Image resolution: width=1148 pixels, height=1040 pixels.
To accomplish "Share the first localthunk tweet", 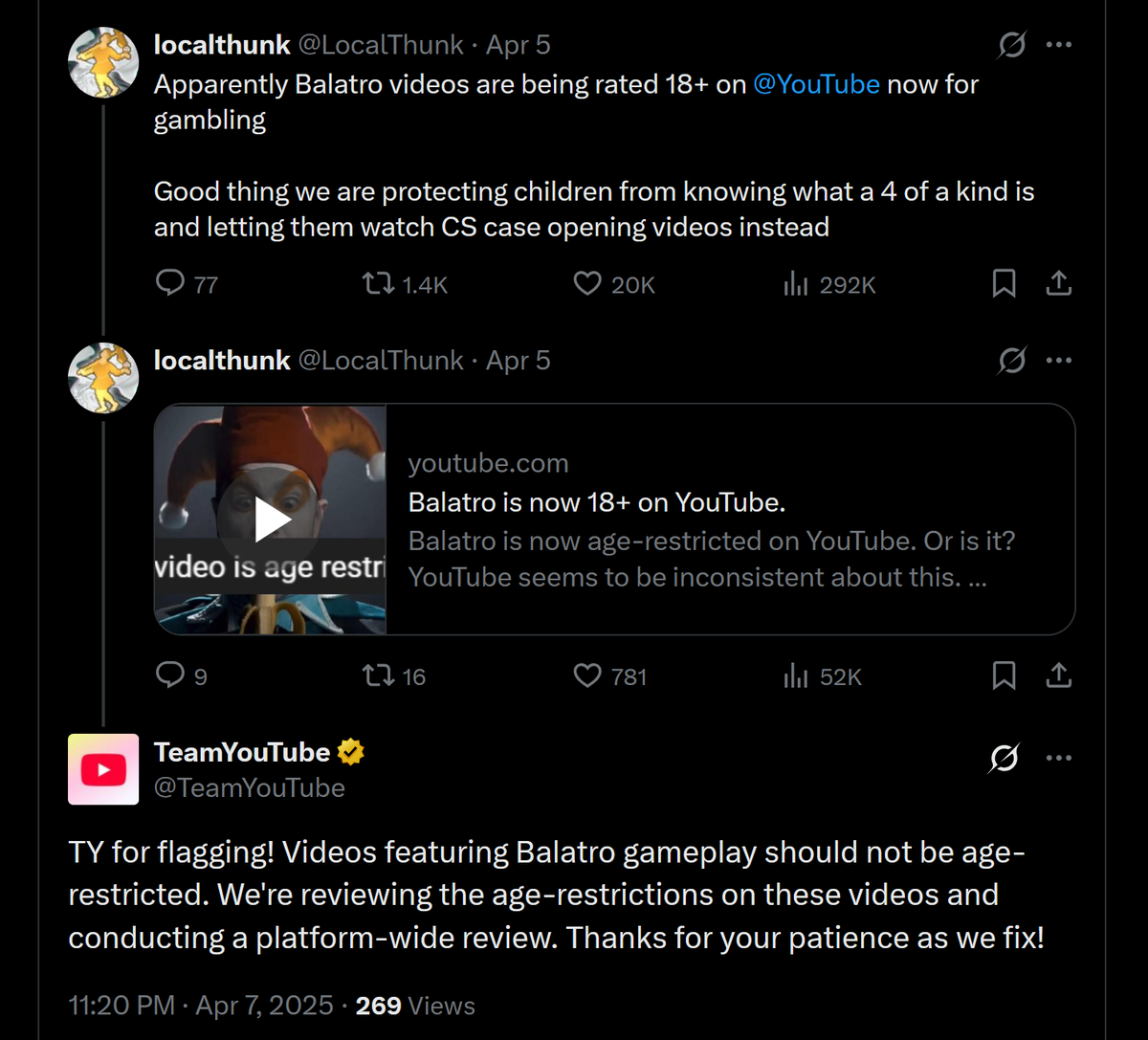I will pyautogui.click(x=1059, y=283).
